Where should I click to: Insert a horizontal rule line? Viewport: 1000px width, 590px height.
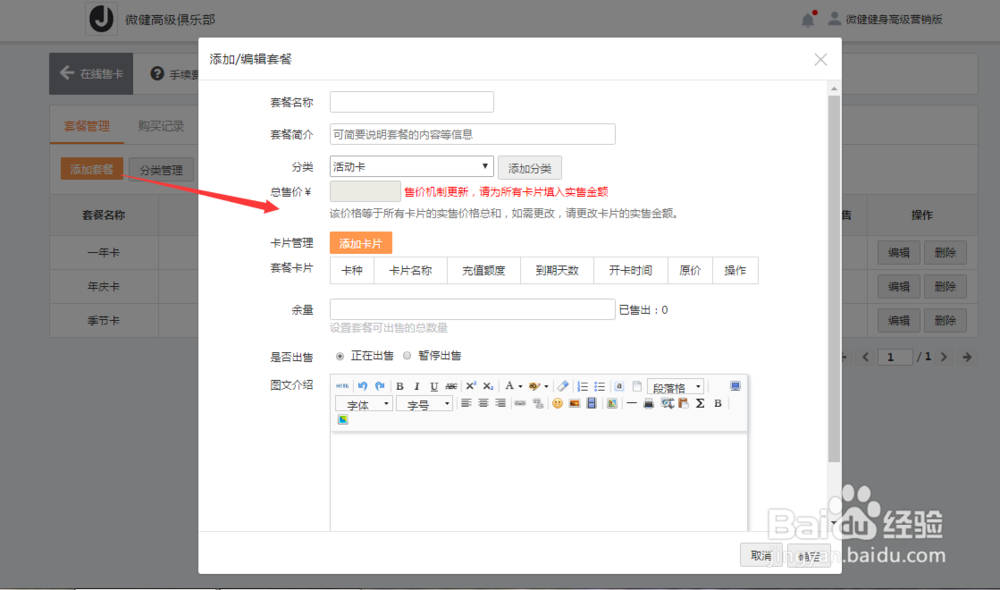[631, 403]
